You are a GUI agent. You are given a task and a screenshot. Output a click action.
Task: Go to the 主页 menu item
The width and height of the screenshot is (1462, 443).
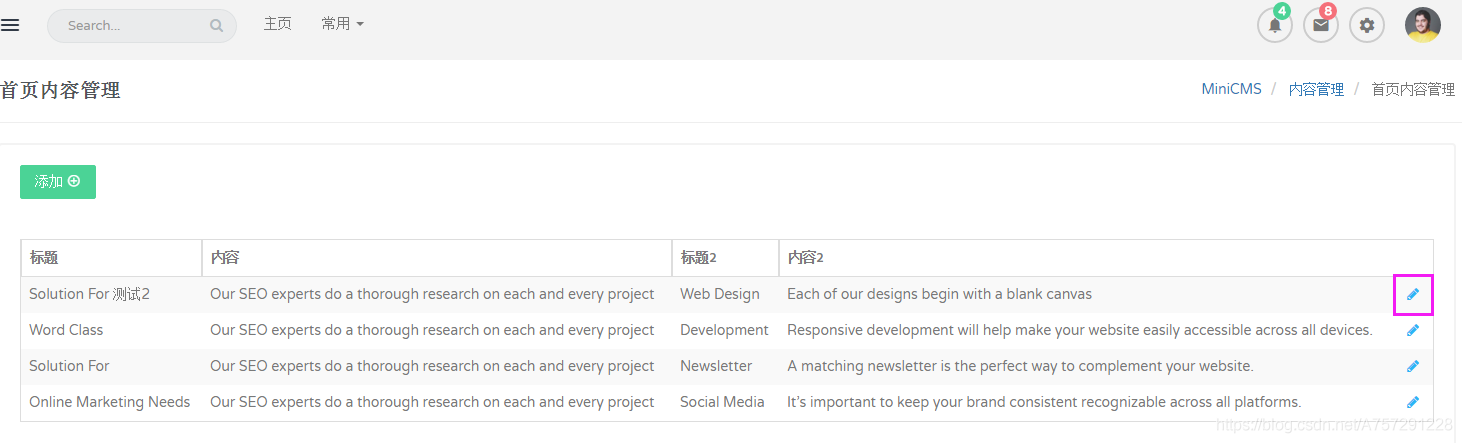pos(277,24)
